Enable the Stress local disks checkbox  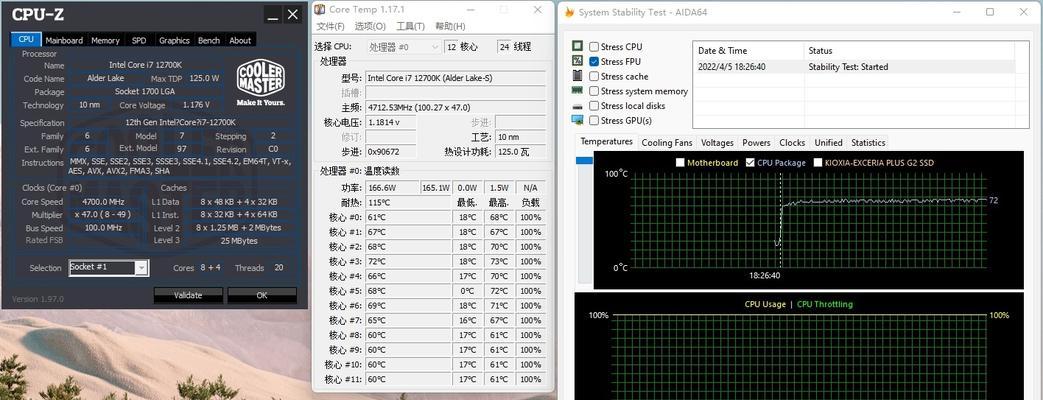pyautogui.click(x=594, y=106)
